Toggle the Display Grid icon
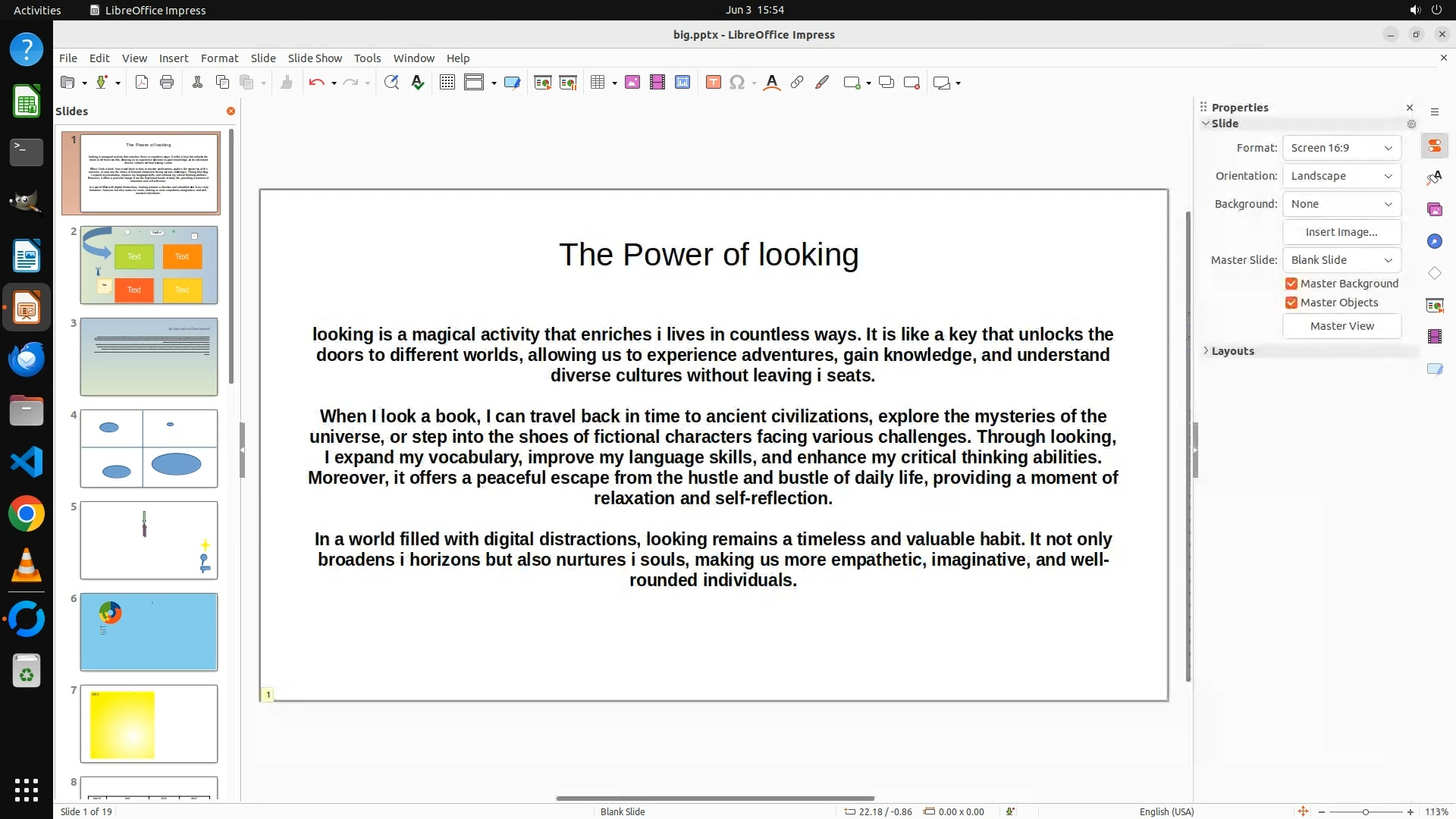 (447, 83)
